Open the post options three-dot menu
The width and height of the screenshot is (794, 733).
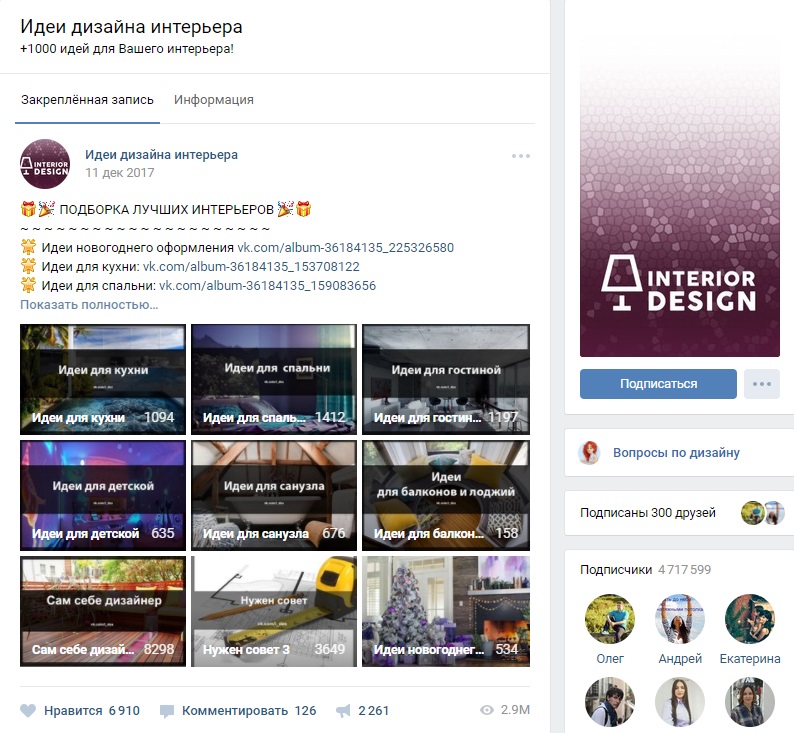pyautogui.click(x=521, y=156)
